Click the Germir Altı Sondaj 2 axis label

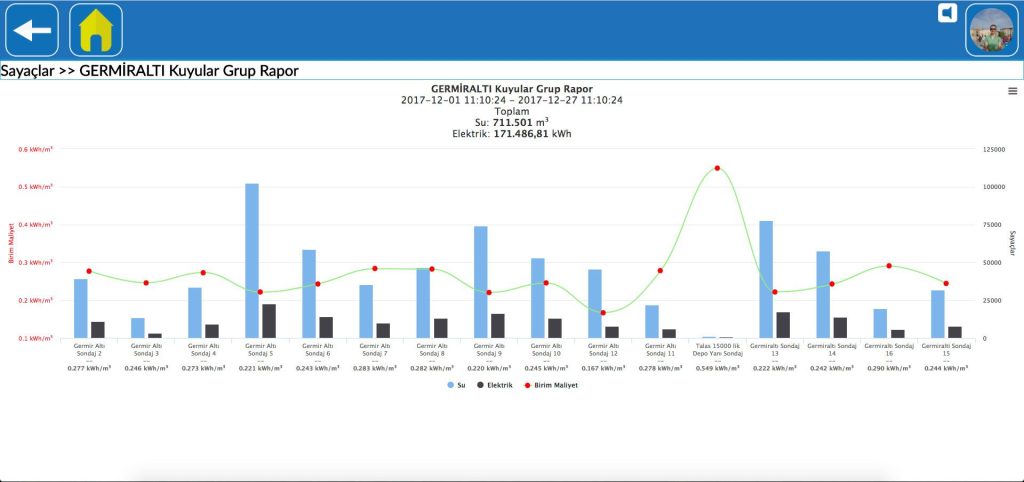[x=89, y=349]
